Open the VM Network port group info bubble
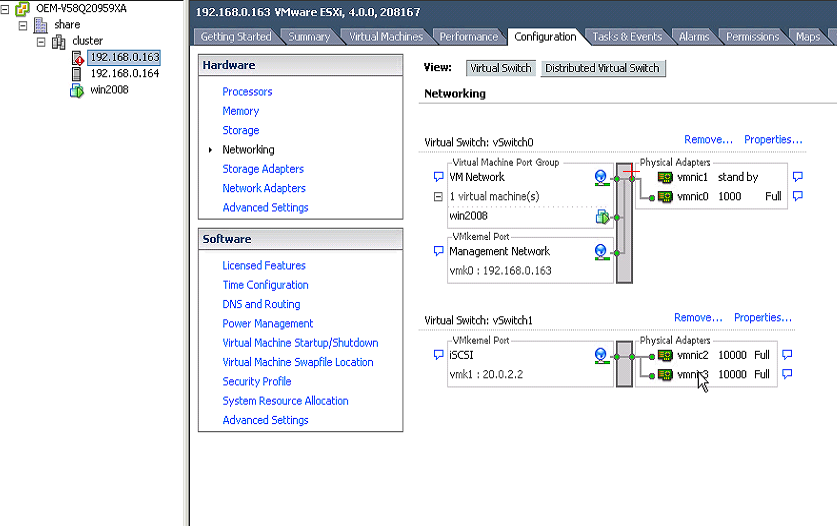The image size is (837, 526). (x=438, y=177)
